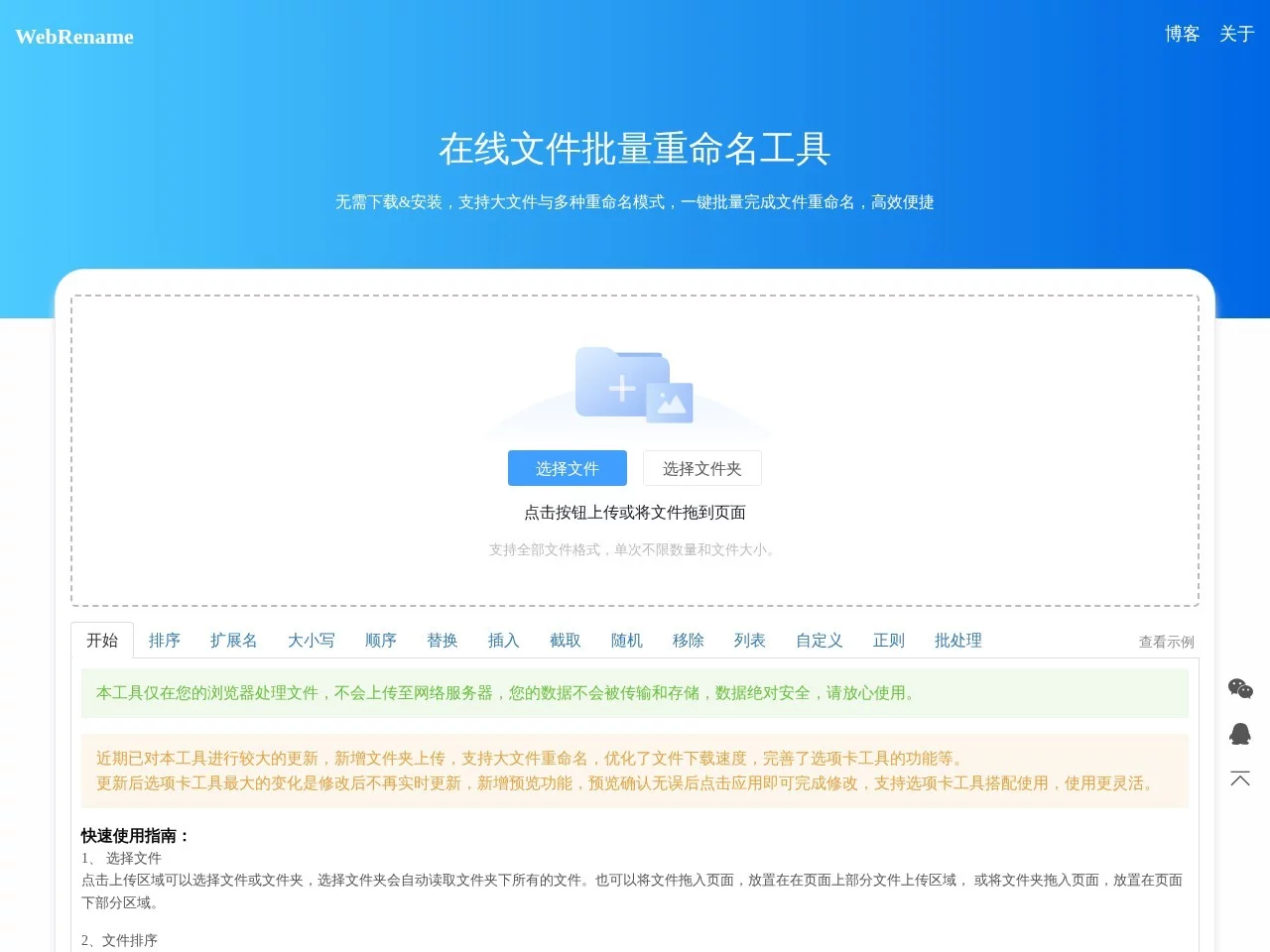Open the 大小写 tab
Screen dimensions: 1270x952
click(x=312, y=641)
